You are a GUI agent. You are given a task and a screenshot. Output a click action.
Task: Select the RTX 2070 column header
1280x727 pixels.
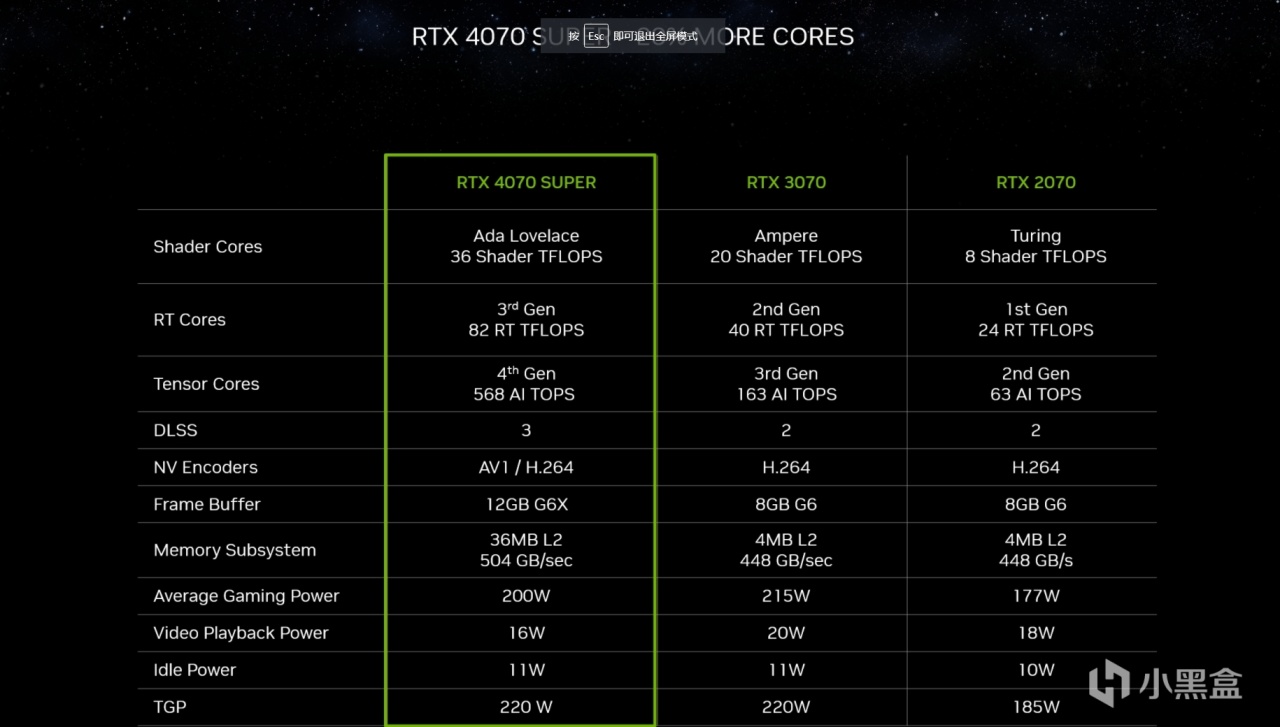click(x=1036, y=182)
